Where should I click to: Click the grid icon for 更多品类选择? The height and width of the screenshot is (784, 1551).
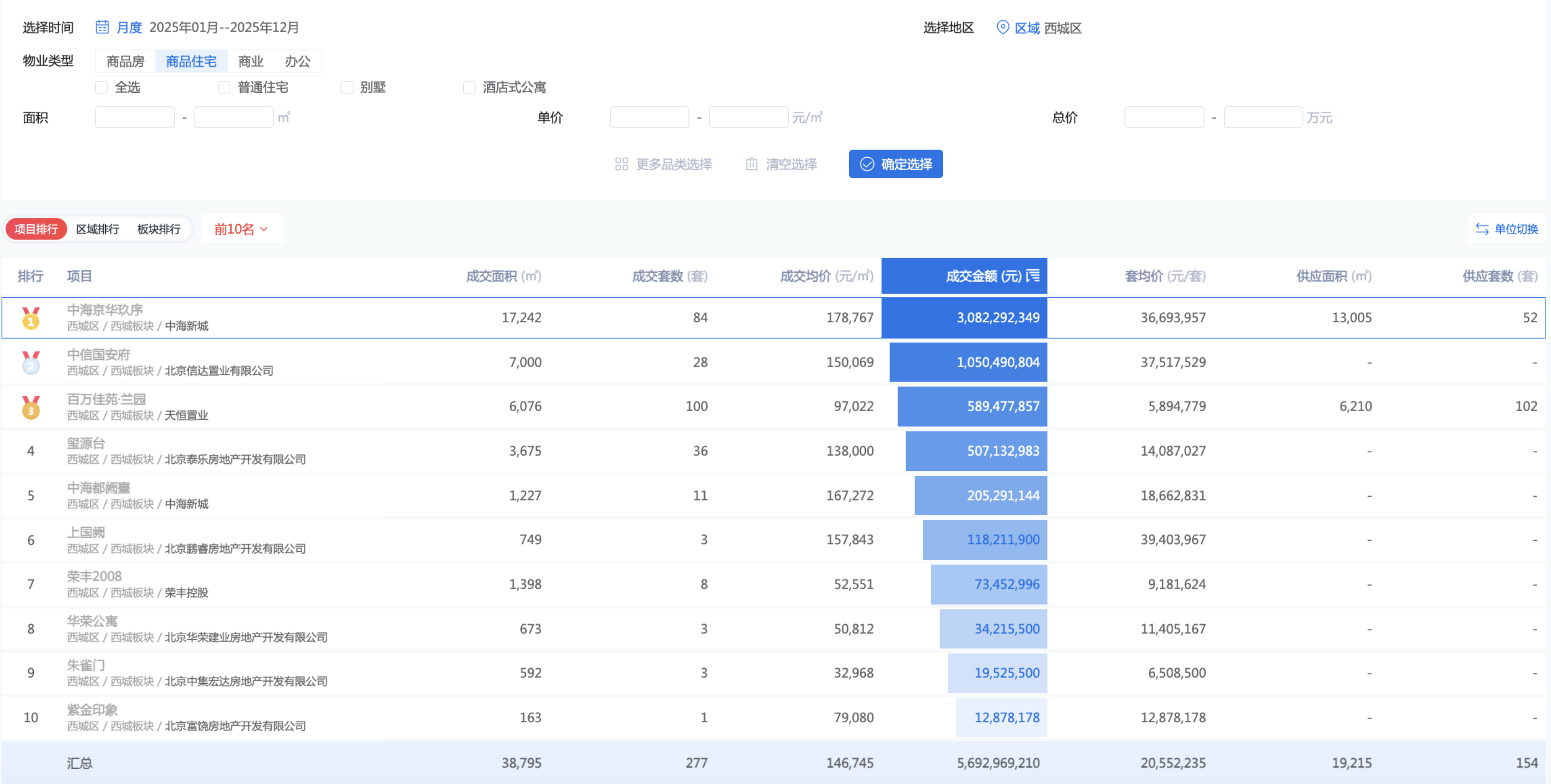pyautogui.click(x=622, y=164)
